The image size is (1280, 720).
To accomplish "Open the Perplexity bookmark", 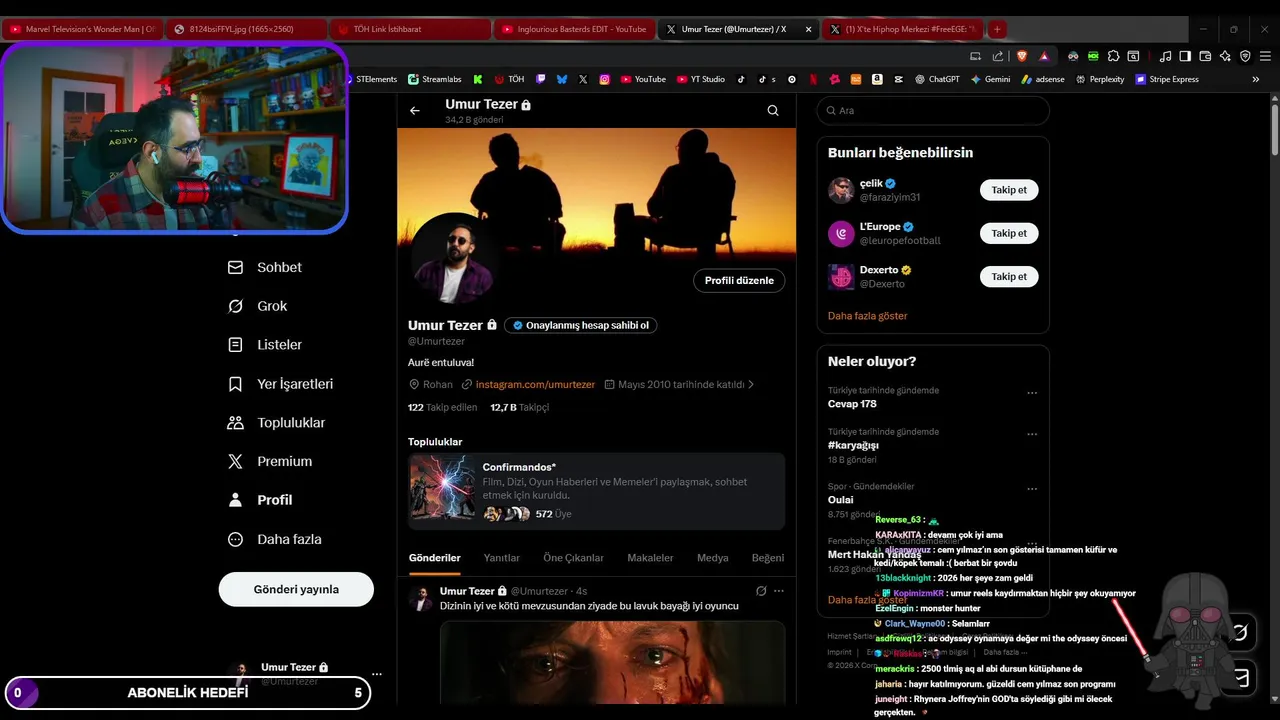I will [x=1100, y=79].
